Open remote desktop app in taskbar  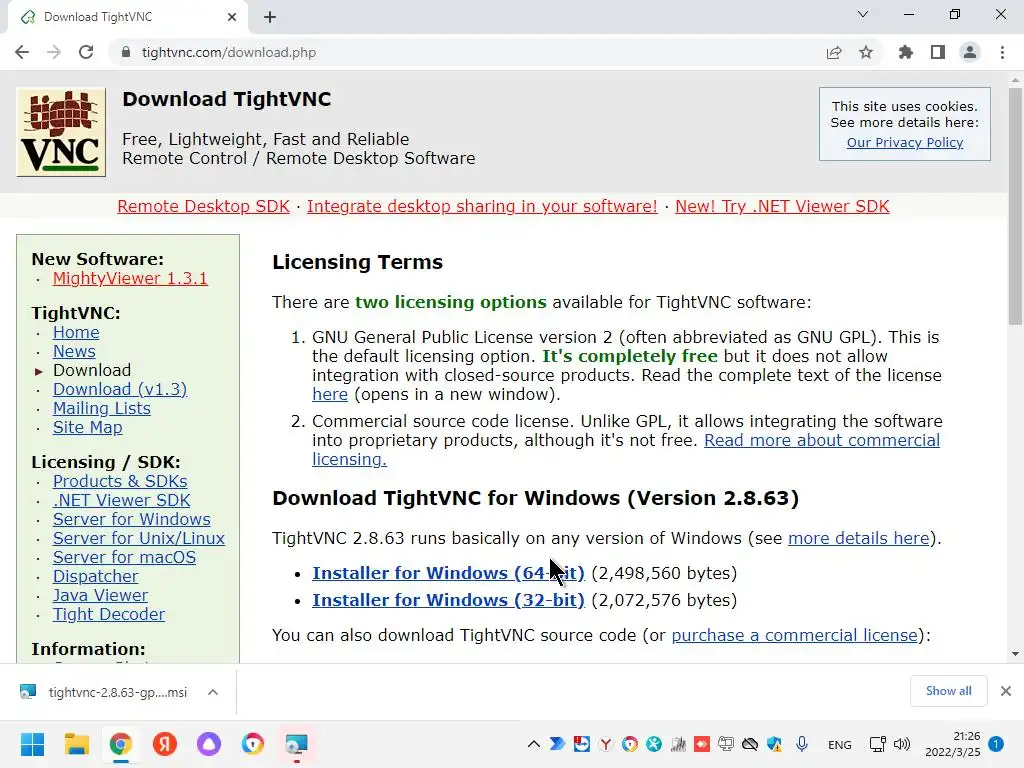(x=296, y=744)
